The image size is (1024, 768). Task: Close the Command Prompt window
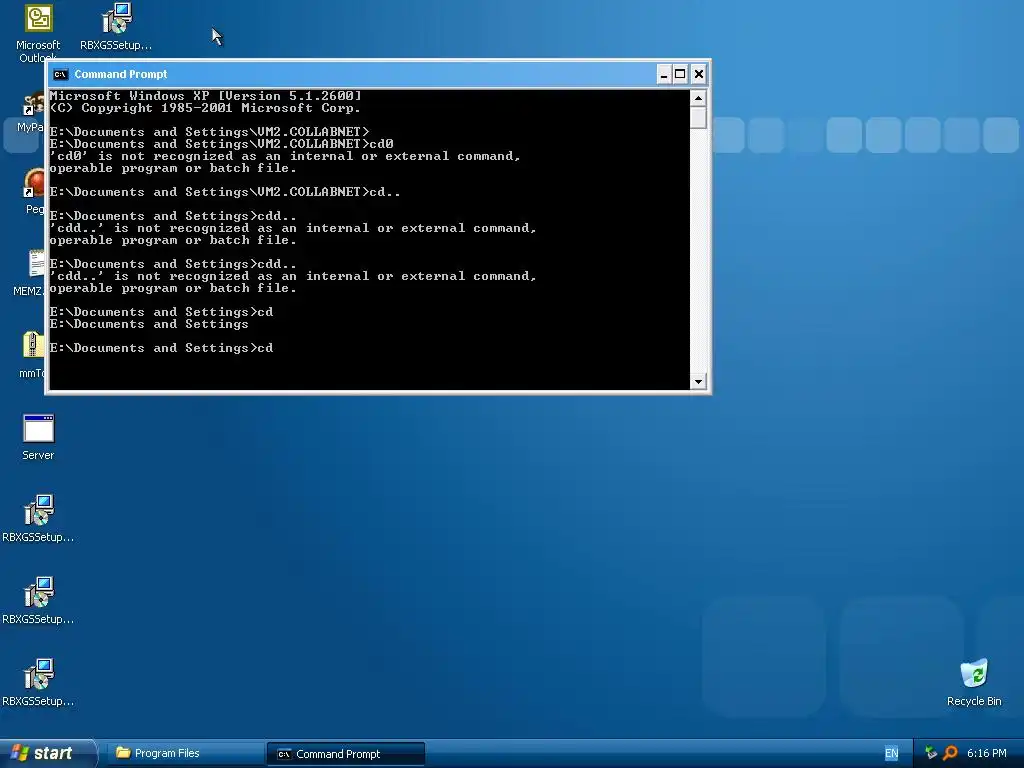pyautogui.click(x=698, y=74)
